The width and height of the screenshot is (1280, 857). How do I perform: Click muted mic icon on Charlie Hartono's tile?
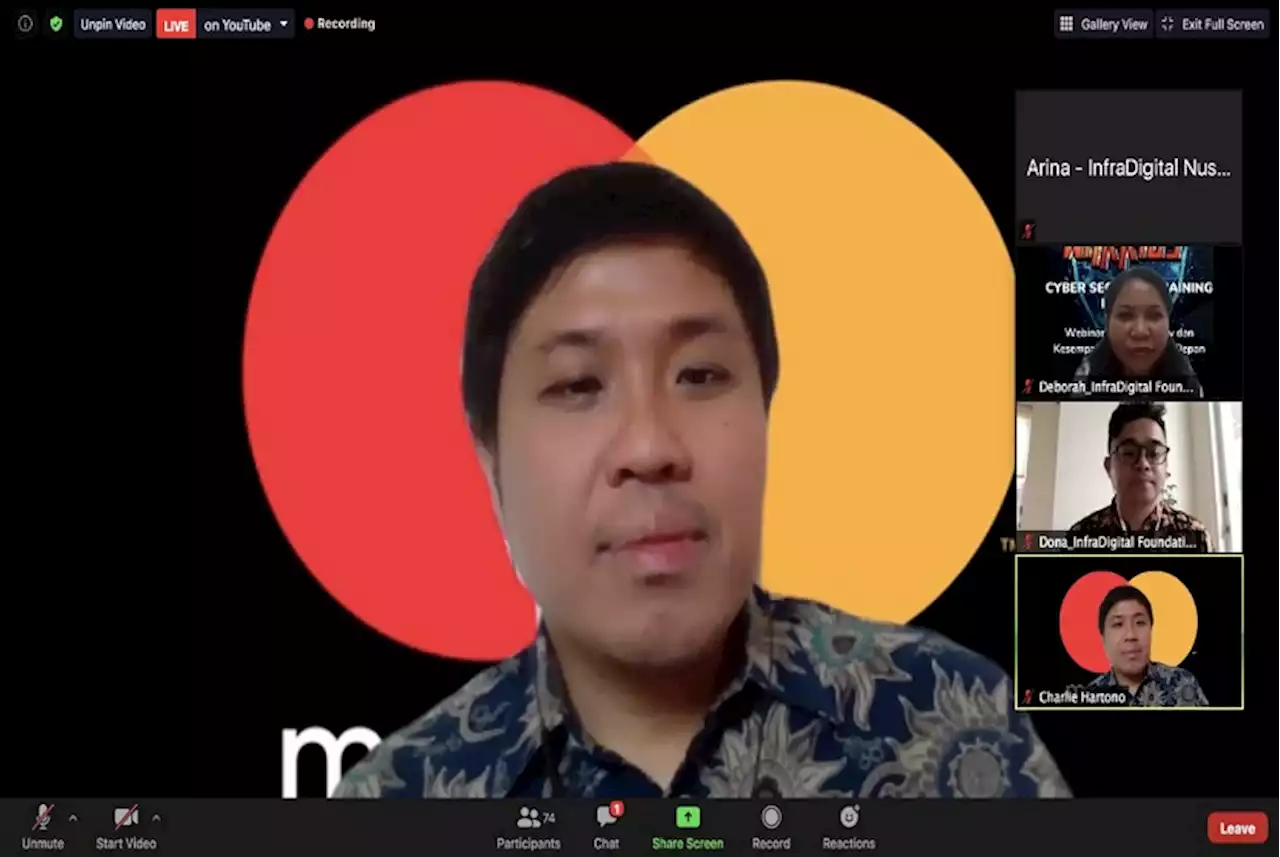point(1027,697)
